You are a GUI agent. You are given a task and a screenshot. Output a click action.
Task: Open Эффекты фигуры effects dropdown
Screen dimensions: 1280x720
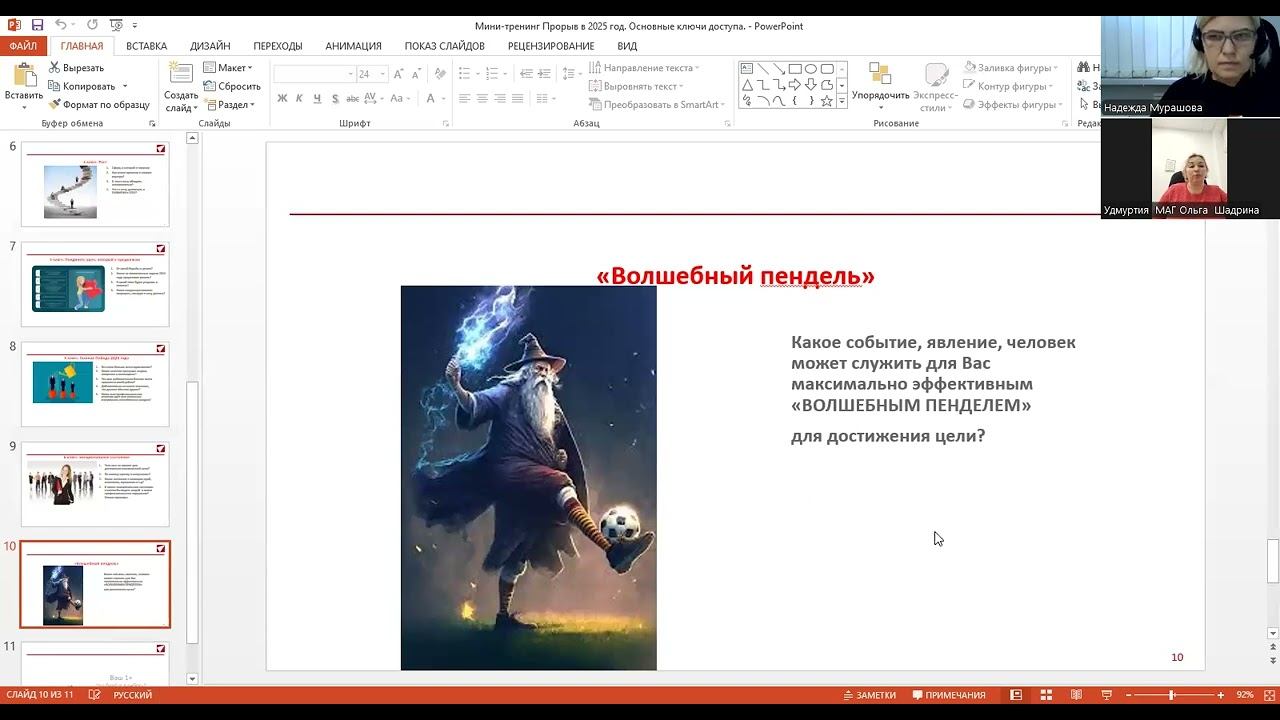tap(1011, 104)
